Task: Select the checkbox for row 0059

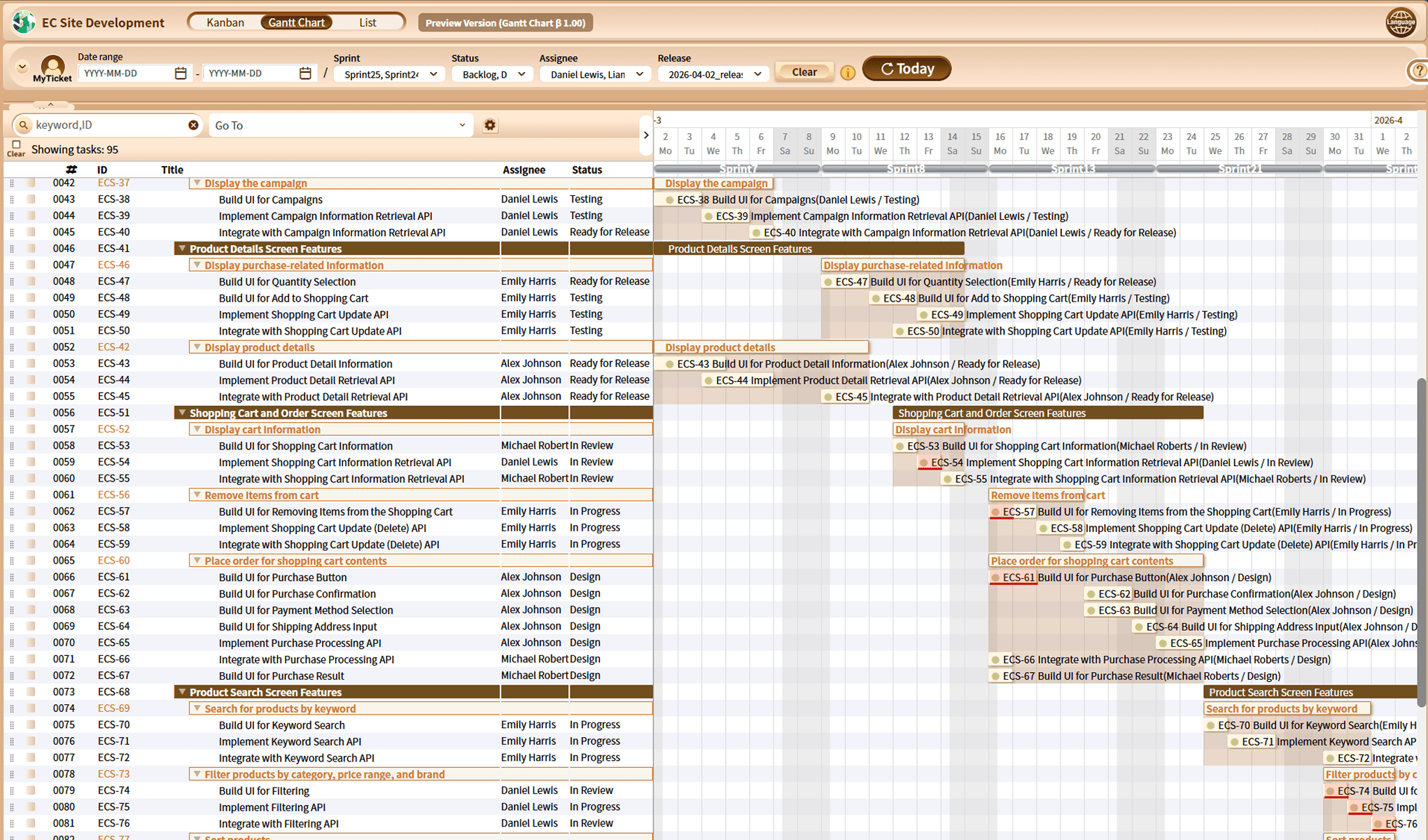Action: coord(31,462)
